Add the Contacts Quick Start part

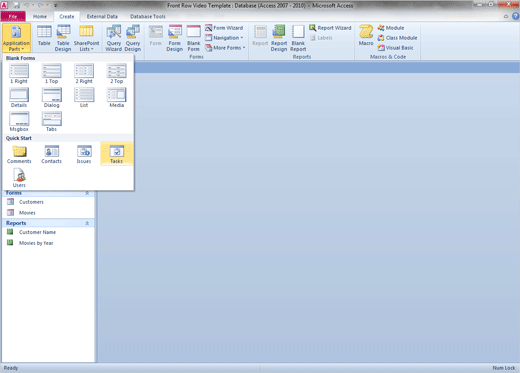click(52, 154)
